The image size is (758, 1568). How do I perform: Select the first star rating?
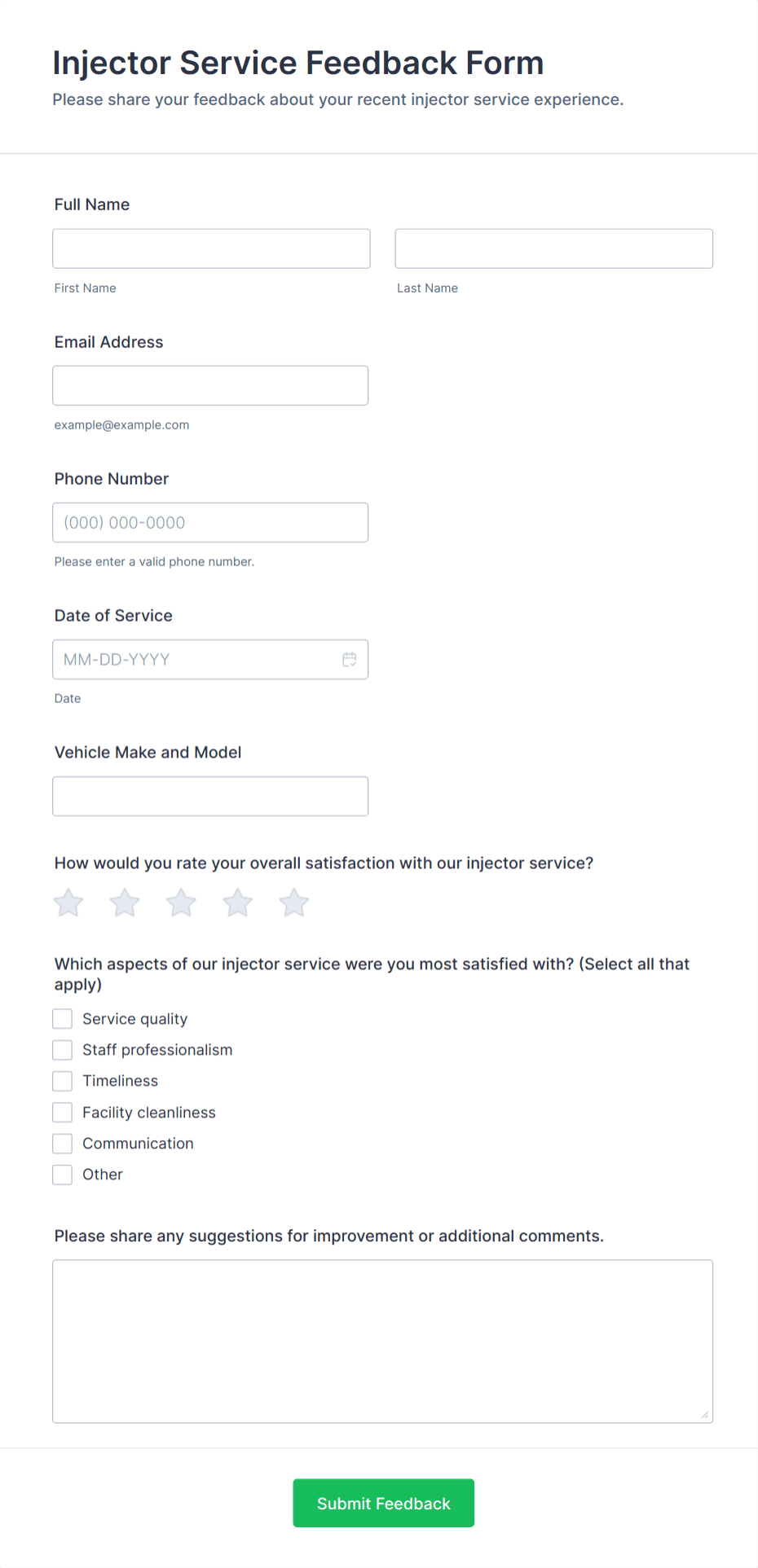coord(68,903)
